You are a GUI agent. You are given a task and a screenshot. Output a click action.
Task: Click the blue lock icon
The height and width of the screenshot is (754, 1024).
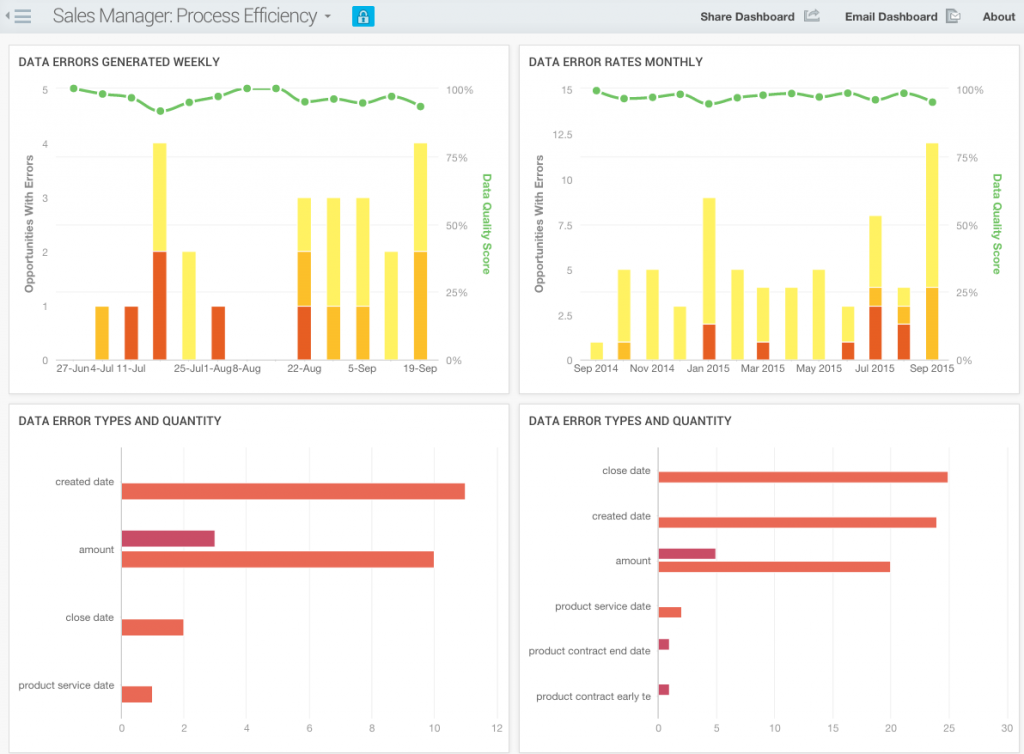363,16
